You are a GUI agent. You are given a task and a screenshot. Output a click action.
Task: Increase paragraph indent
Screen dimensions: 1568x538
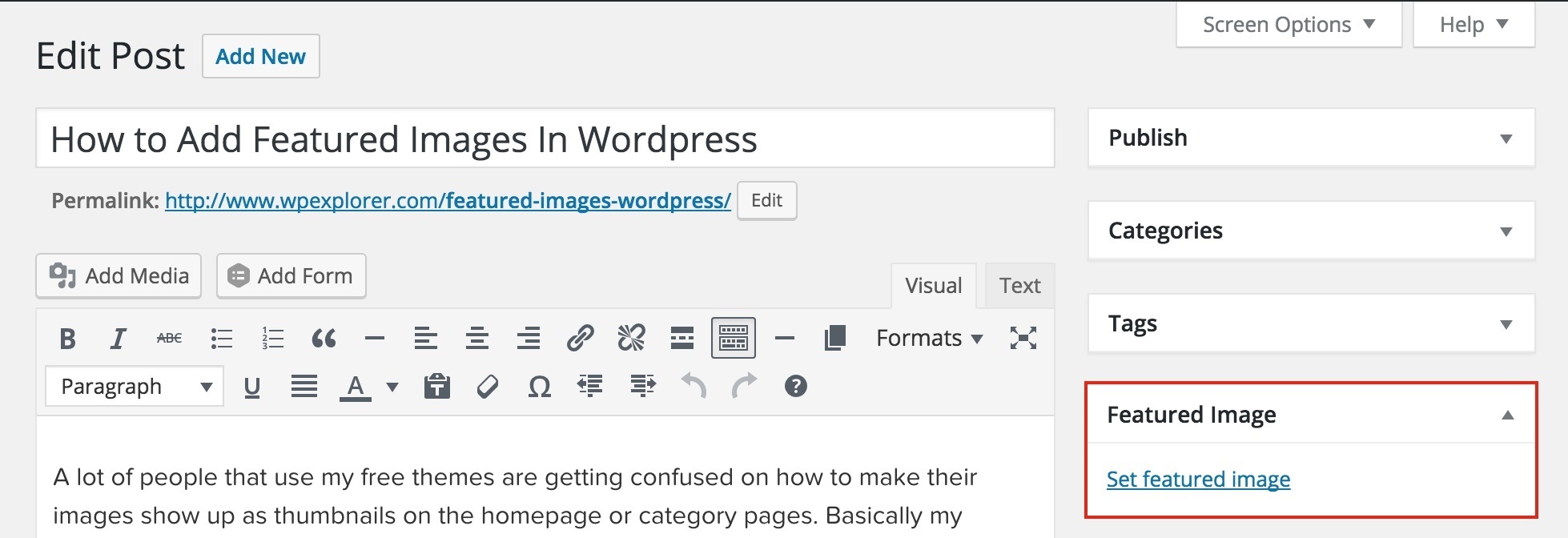(x=643, y=386)
